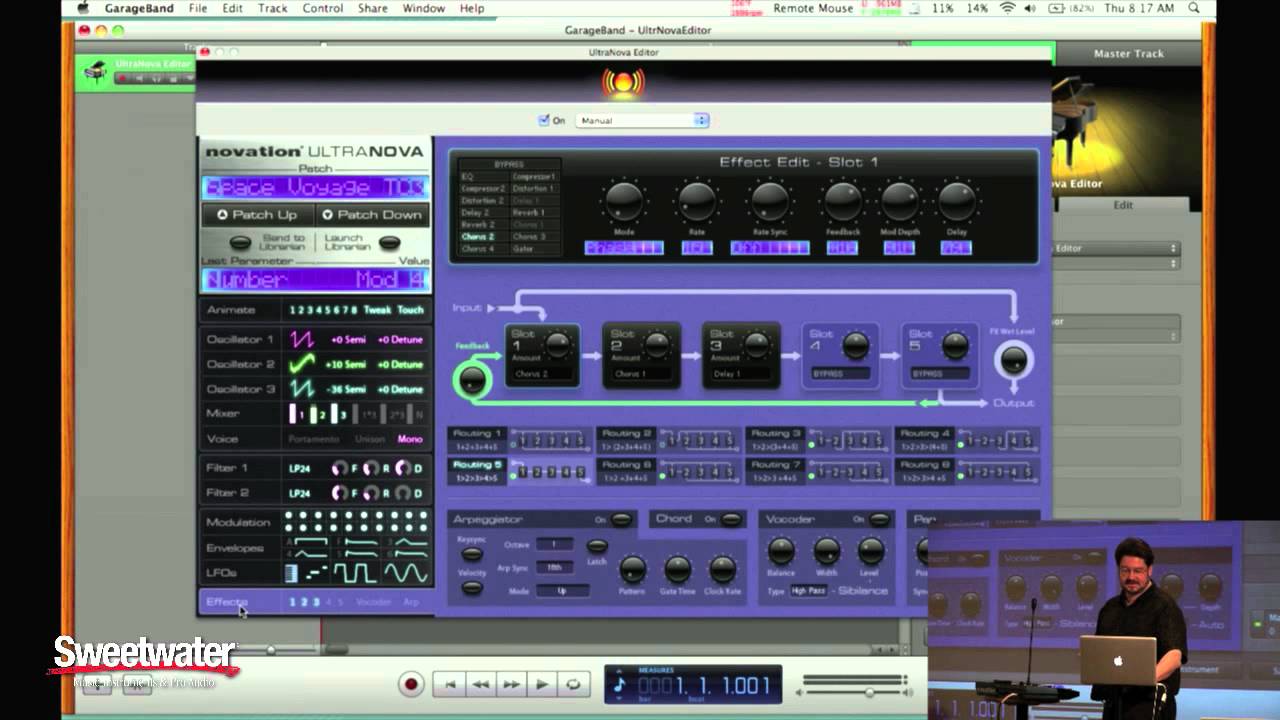Open the File menu
The image size is (1280, 720).
pos(198,8)
